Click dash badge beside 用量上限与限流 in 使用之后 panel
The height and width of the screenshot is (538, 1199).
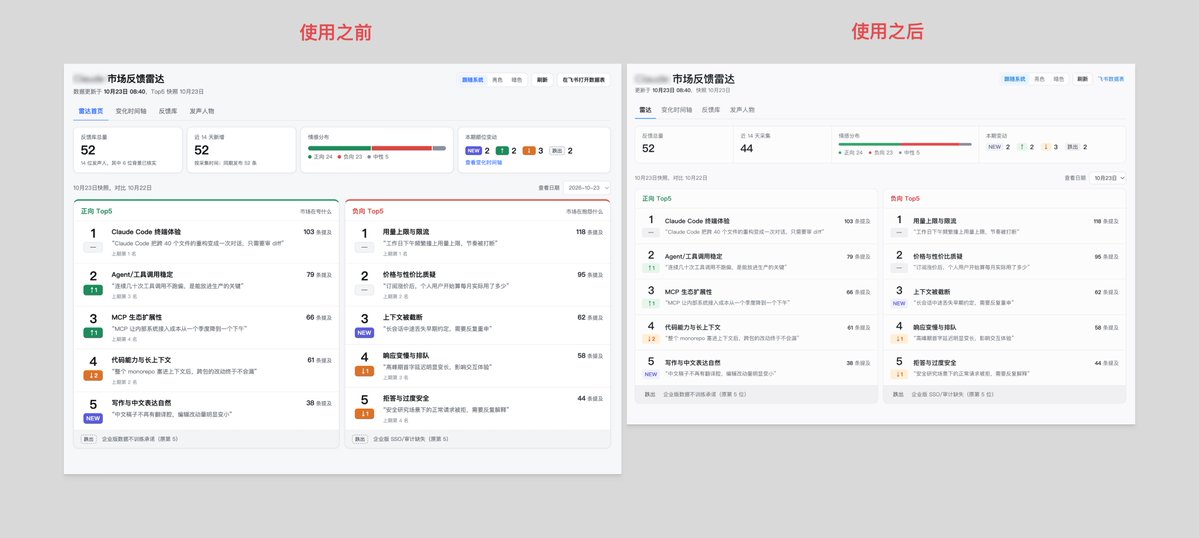click(899, 232)
